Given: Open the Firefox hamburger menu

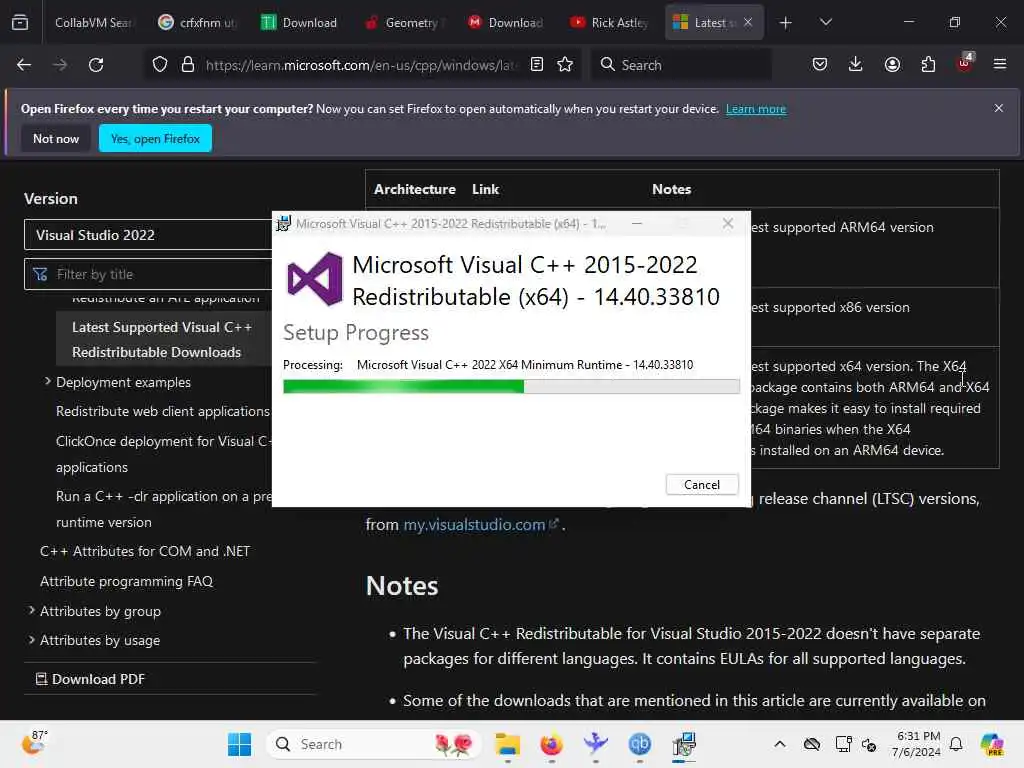Looking at the screenshot, I should pos(999,65).
